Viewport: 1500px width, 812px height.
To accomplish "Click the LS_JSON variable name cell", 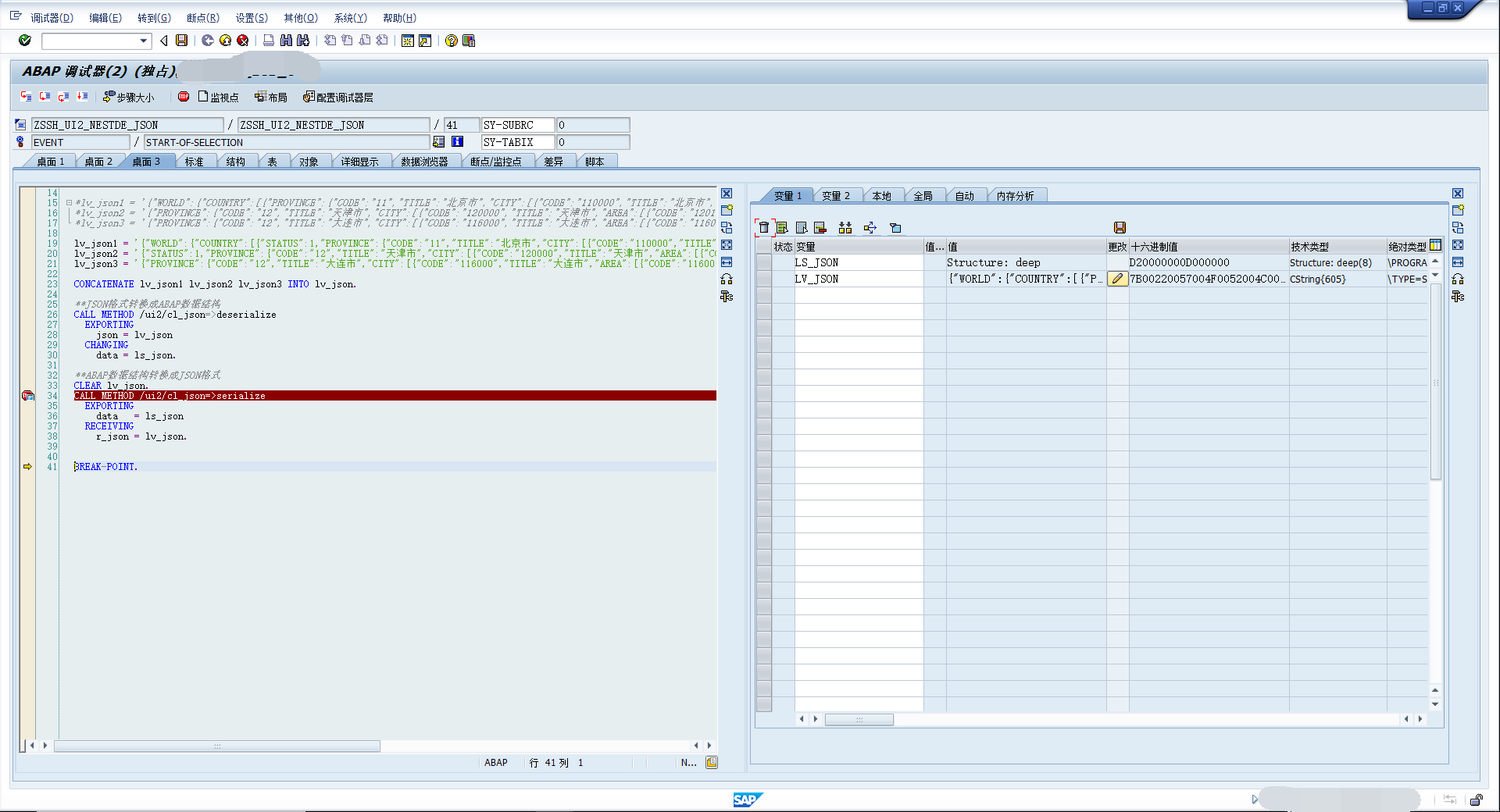I will [859, 263].
